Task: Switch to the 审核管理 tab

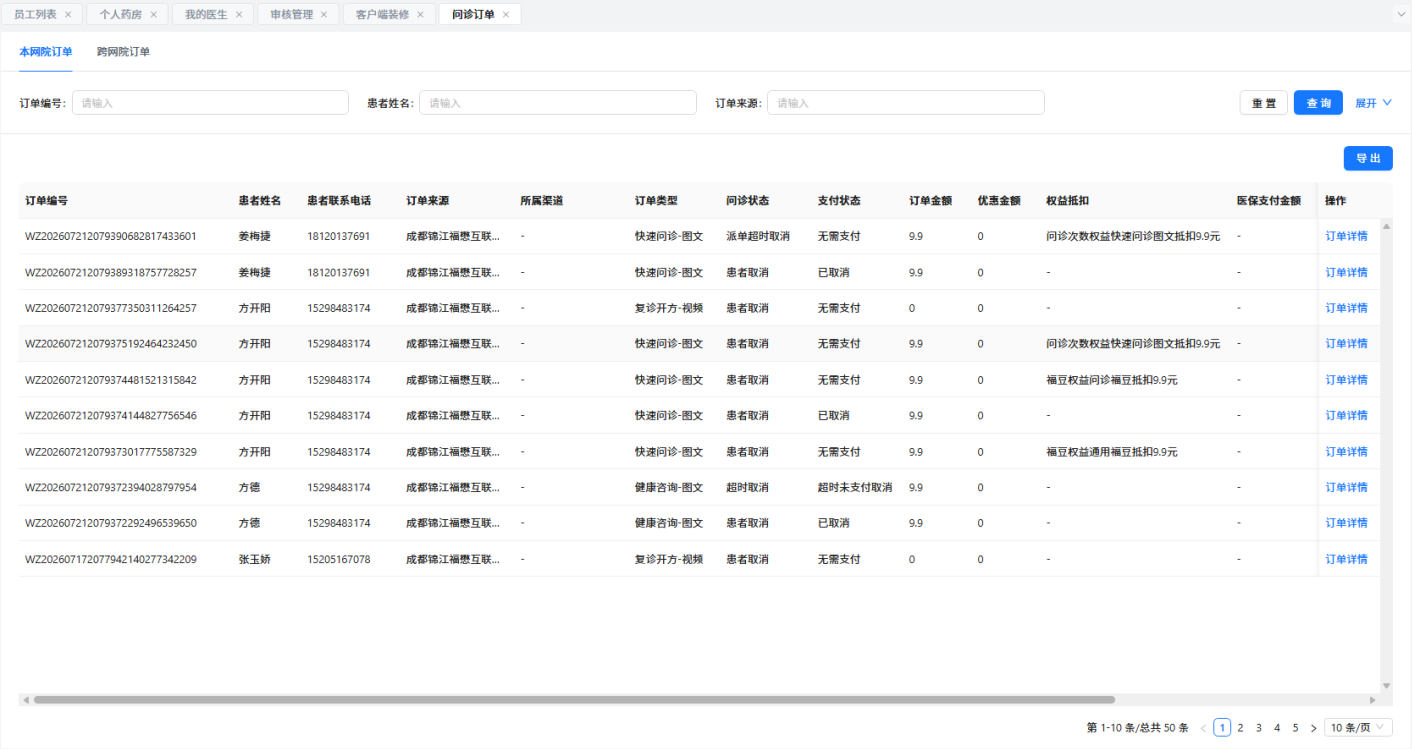Action: (x=291, y=15)
